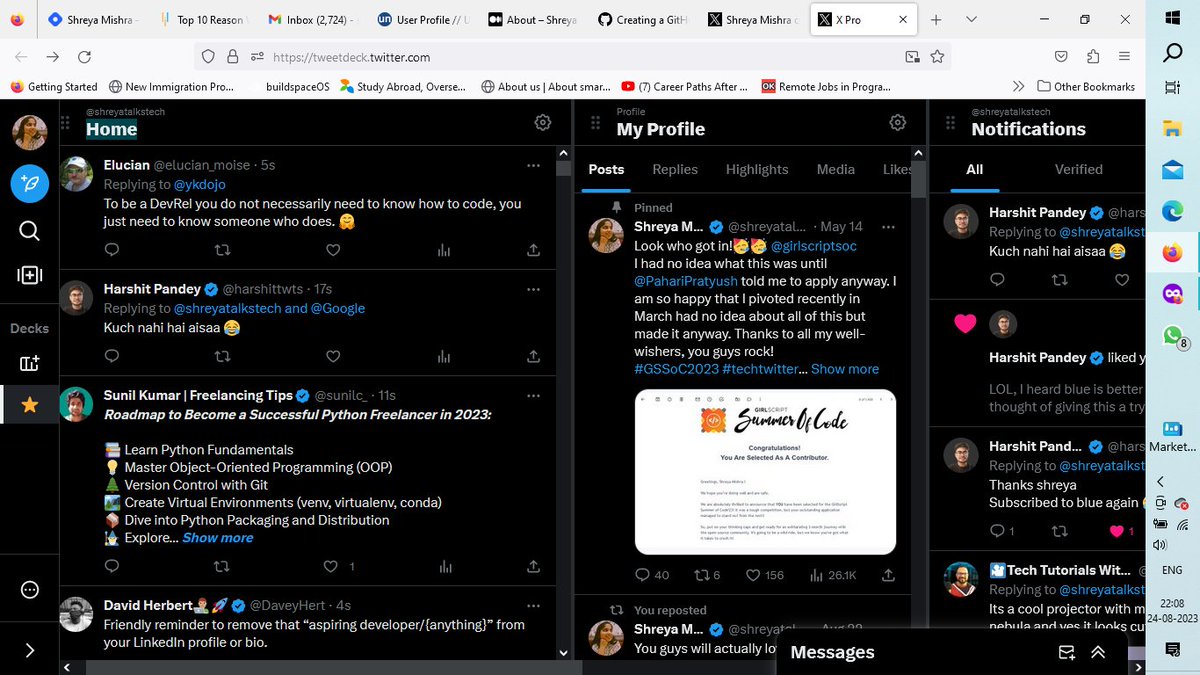This screenshot has width=1200, height=675.
Task: Like Elucian's DevRel post
Action: click(x=333, y=250)
